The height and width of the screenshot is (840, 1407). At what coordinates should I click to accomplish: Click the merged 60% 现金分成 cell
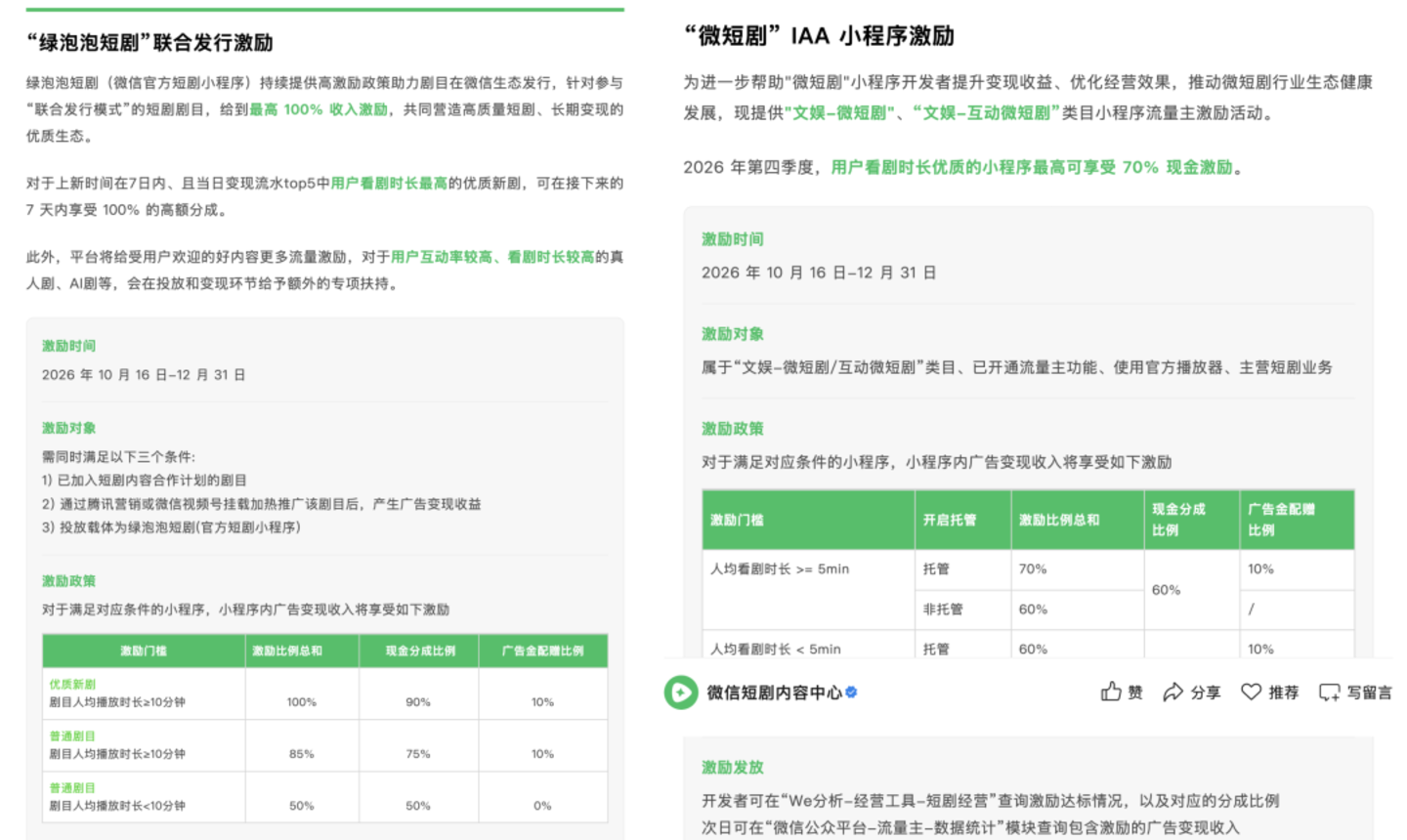(x=1191, y=590)
